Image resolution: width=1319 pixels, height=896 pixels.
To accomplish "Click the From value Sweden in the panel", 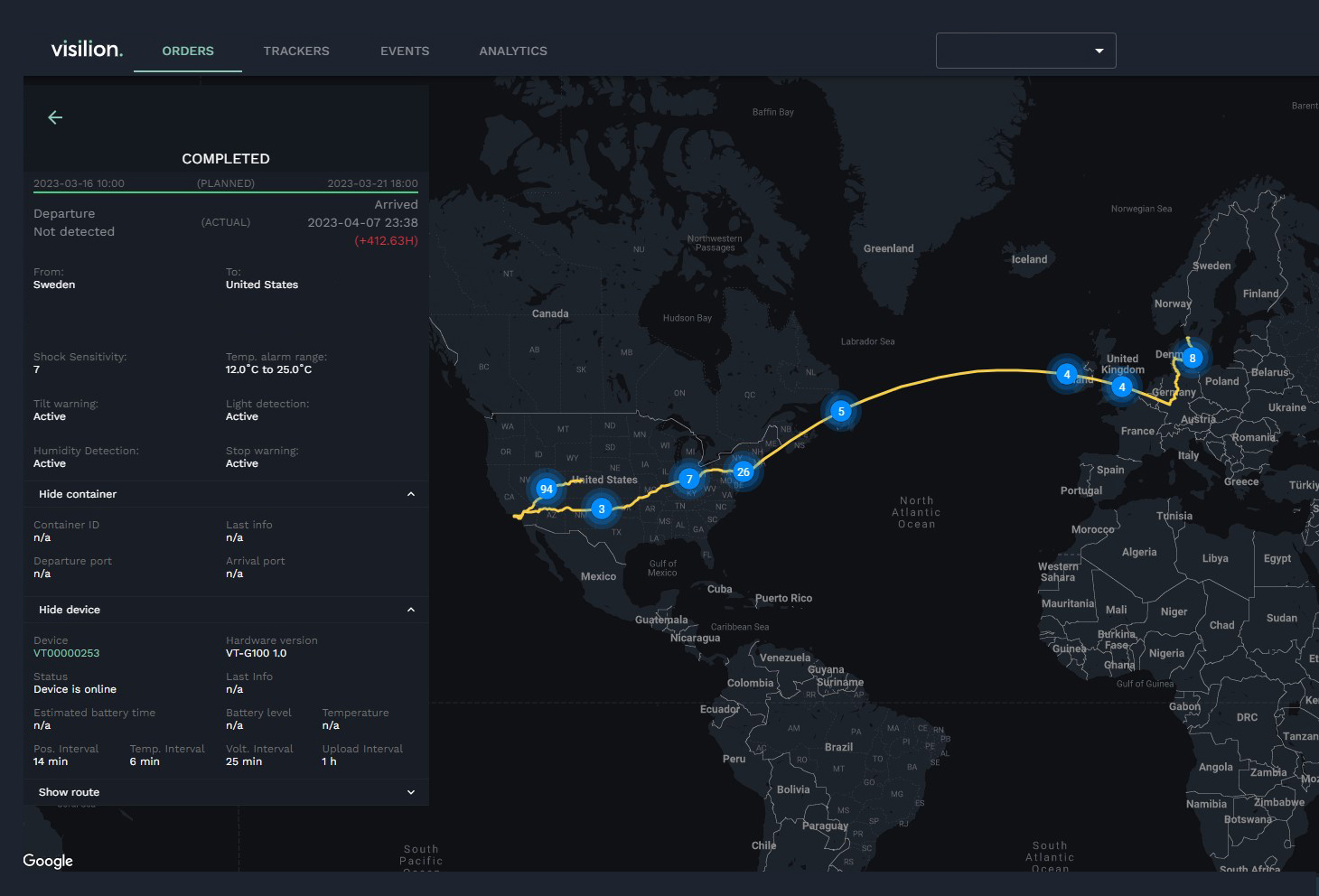I will pos(54,285).
